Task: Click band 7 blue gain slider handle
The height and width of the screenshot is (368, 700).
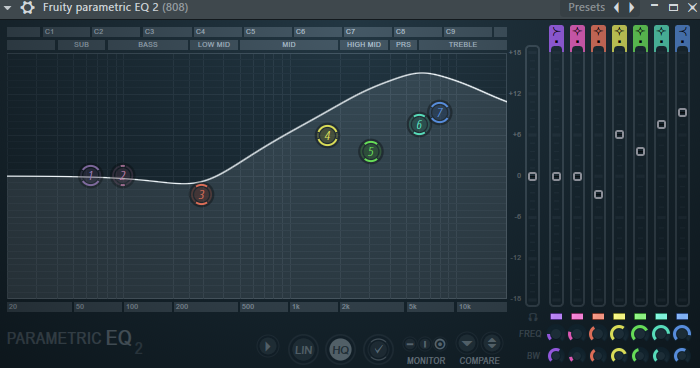Action: pos(682,113)
